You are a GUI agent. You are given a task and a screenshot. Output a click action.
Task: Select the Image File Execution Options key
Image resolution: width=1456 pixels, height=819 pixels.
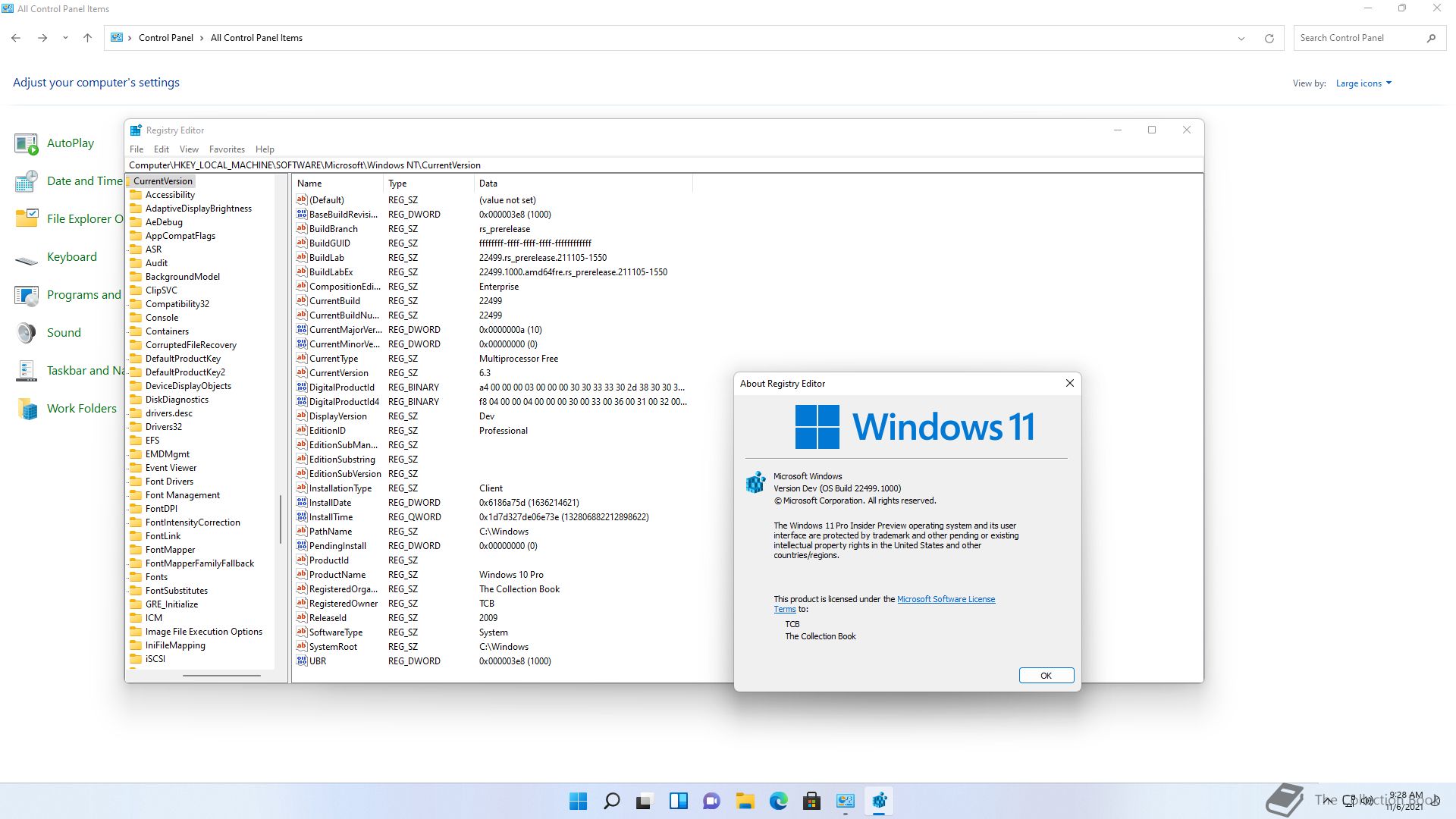204,632
